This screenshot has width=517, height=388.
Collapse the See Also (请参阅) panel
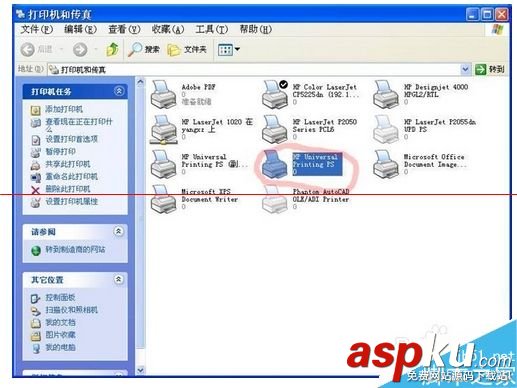tap(118, 231)
